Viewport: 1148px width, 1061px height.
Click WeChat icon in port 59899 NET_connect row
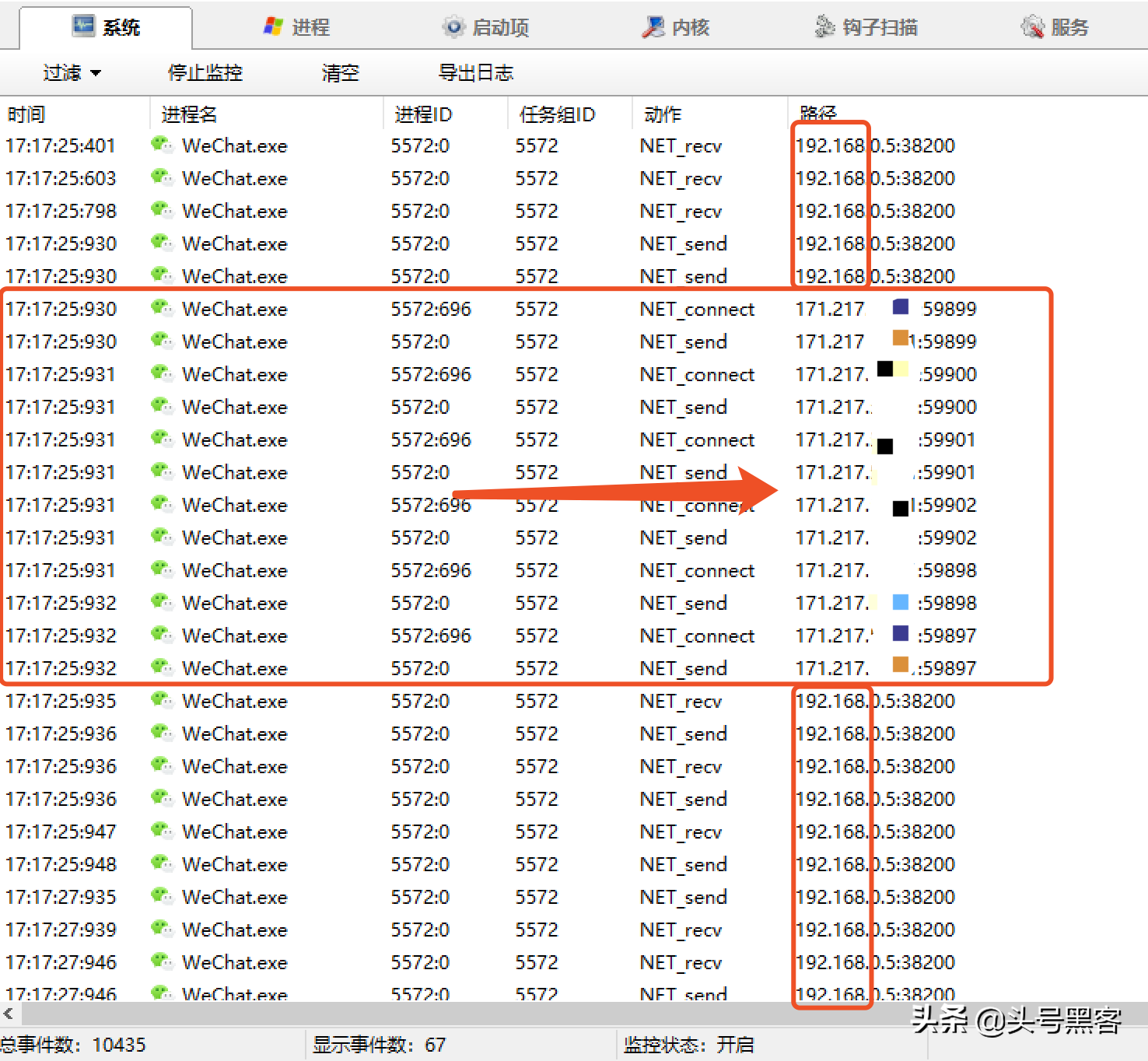pos(162,308)
